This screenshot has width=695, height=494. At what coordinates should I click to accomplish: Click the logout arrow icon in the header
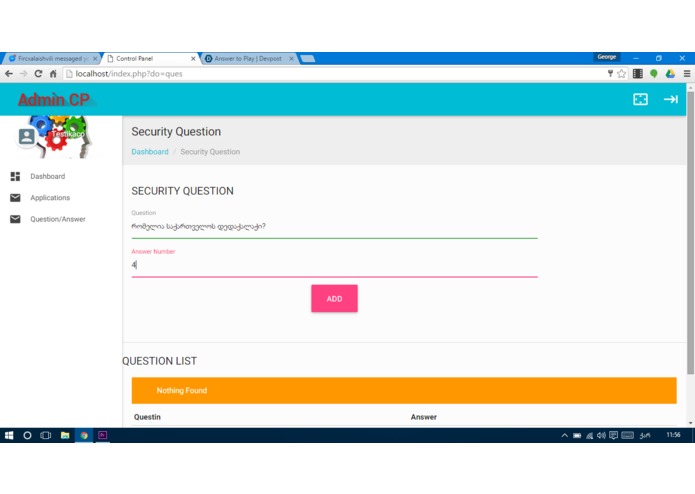[x=671, y=99]
